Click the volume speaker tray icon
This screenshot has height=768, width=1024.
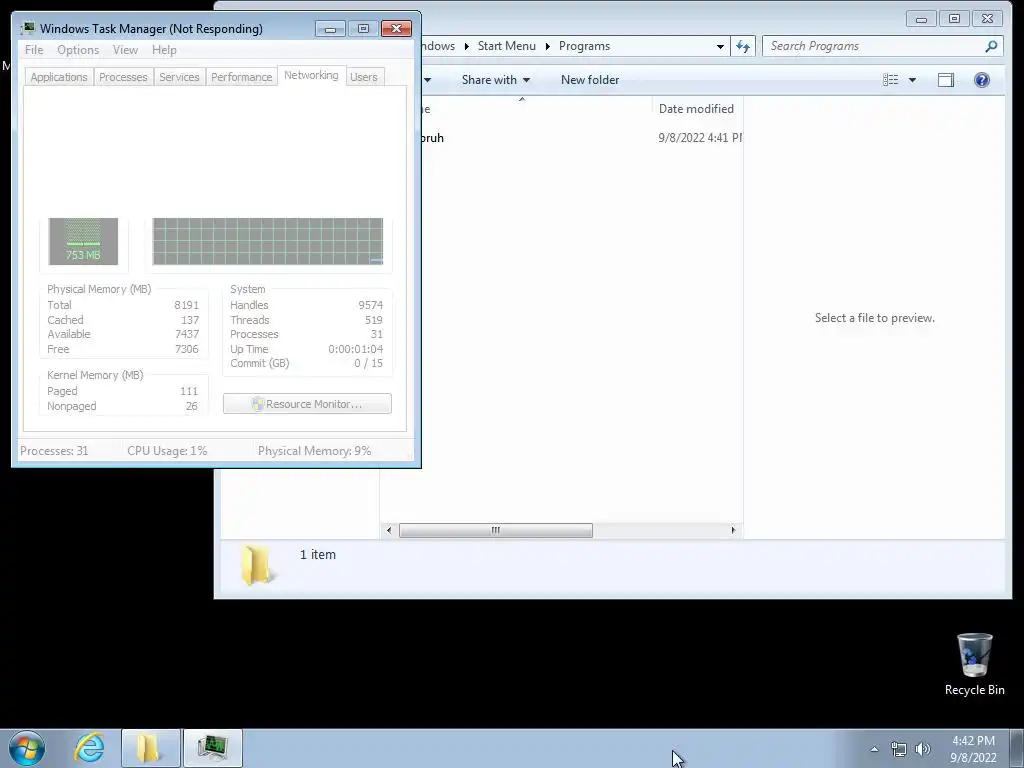(923, 749)
